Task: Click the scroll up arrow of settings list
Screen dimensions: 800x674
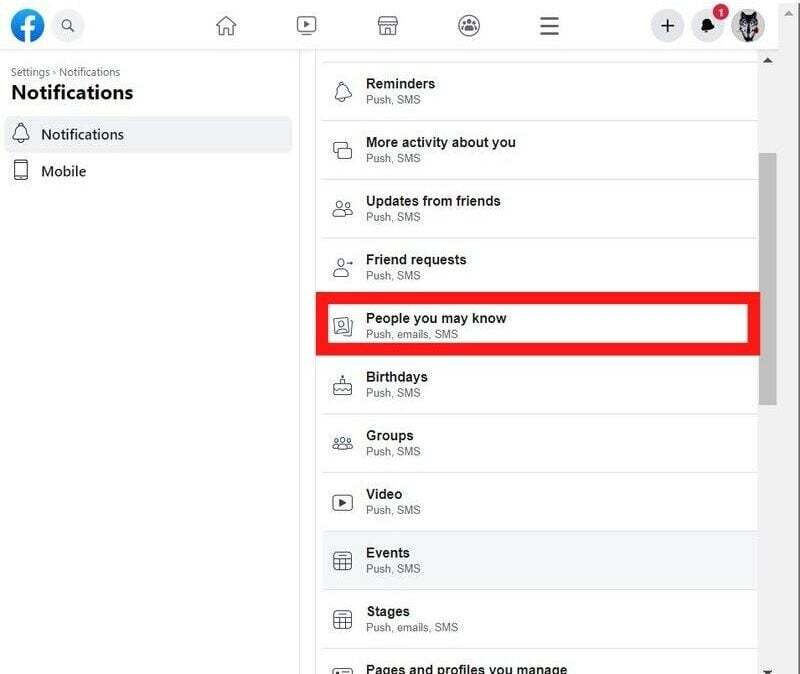Action: click(x=767, y=60)
